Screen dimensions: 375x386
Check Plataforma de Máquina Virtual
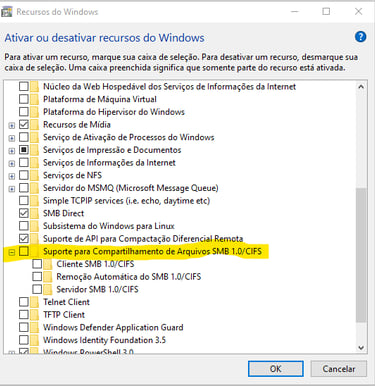[x=24, y=99]
